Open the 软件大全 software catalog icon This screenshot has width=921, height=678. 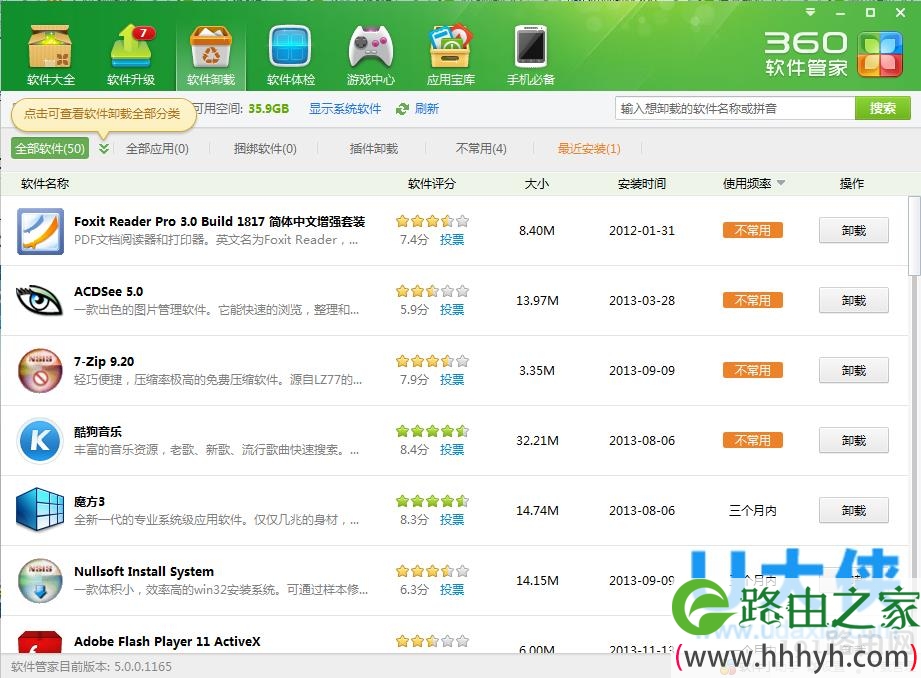coord(51,55)
